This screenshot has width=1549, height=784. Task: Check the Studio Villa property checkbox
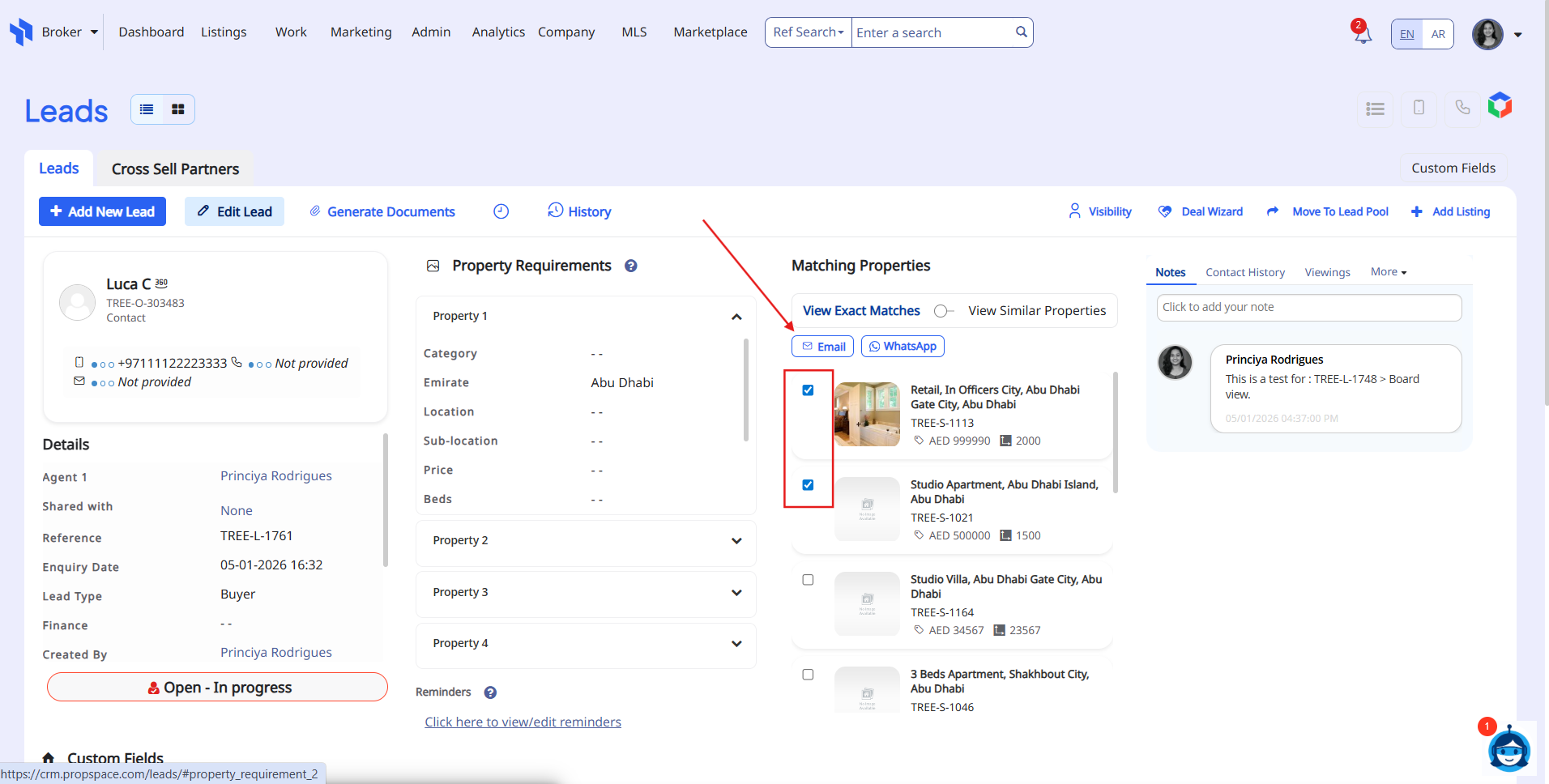click(808, 580)
